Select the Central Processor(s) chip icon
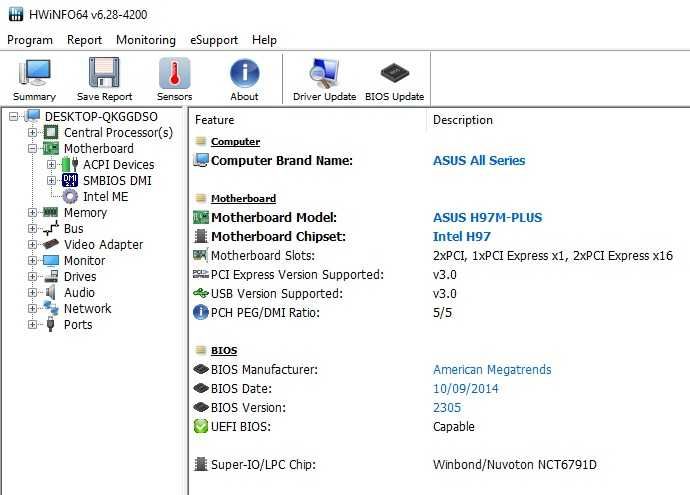 click(x=51, y=132)
